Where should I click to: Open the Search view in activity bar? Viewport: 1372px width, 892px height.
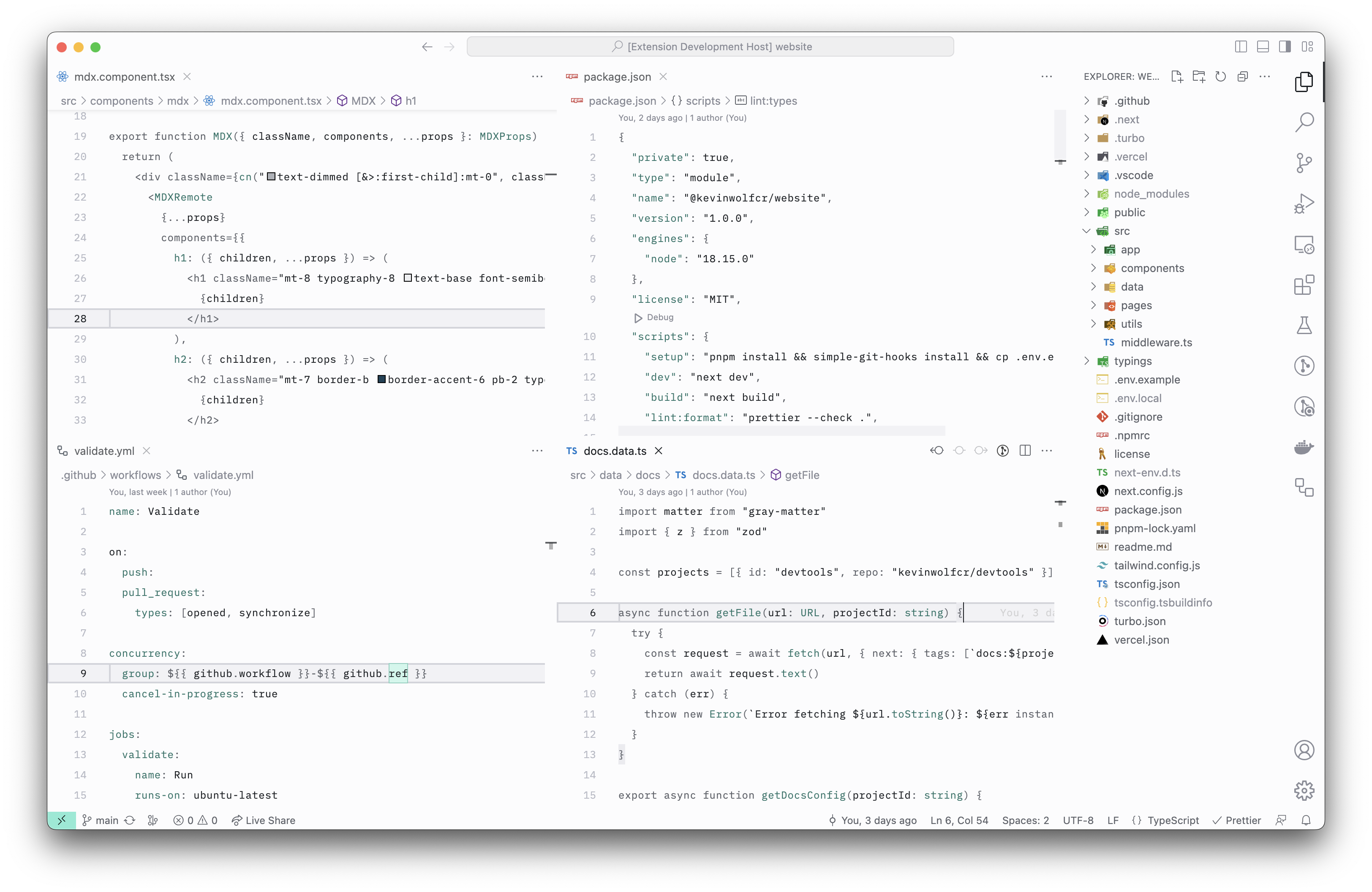click(x=1304, y=122)
